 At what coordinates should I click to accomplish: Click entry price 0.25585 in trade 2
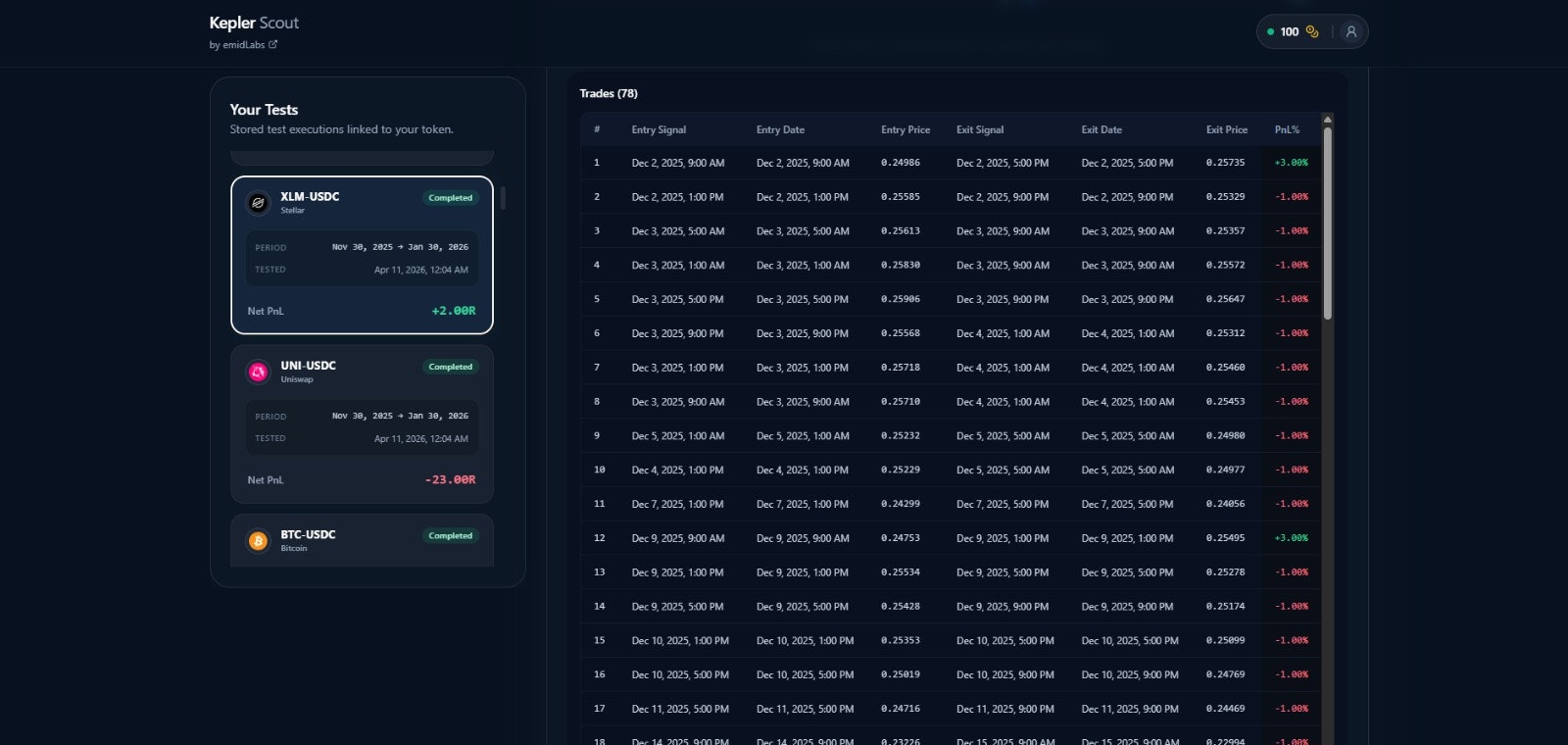[901, 197]
